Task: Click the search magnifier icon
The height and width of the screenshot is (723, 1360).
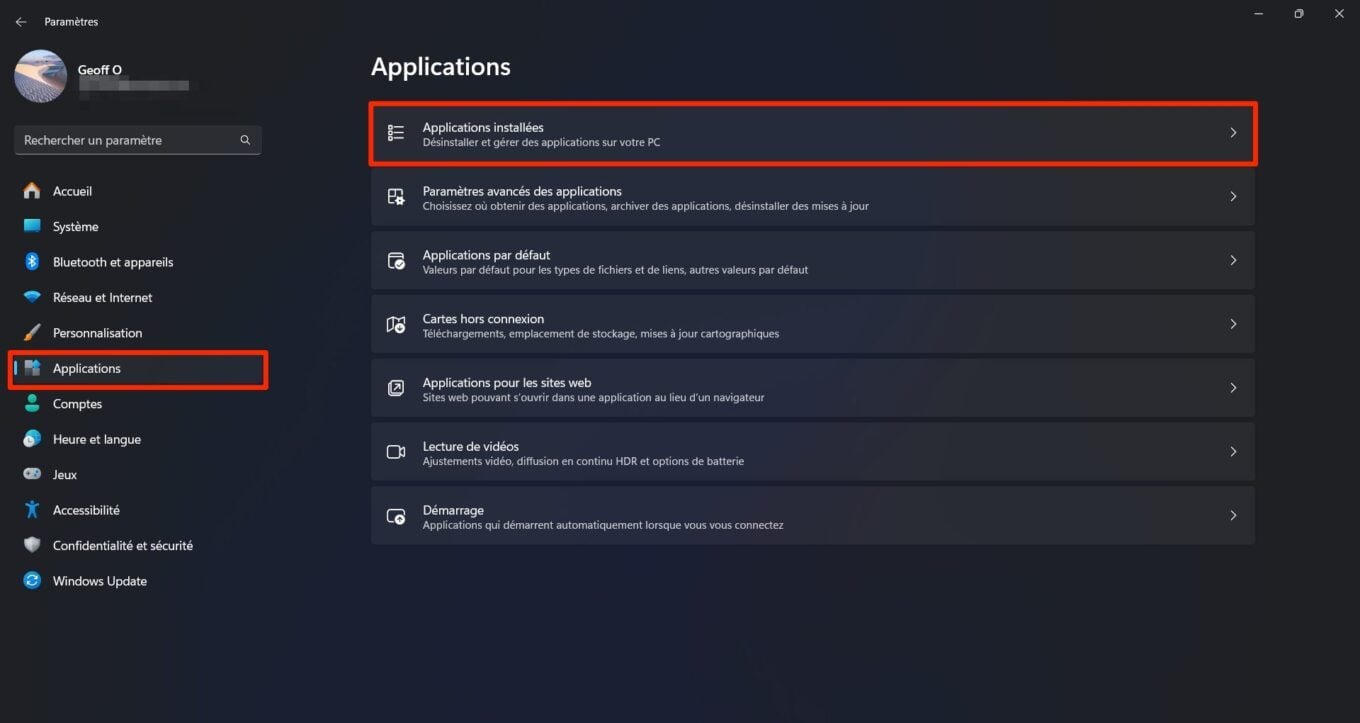Action: coord(245,140)
